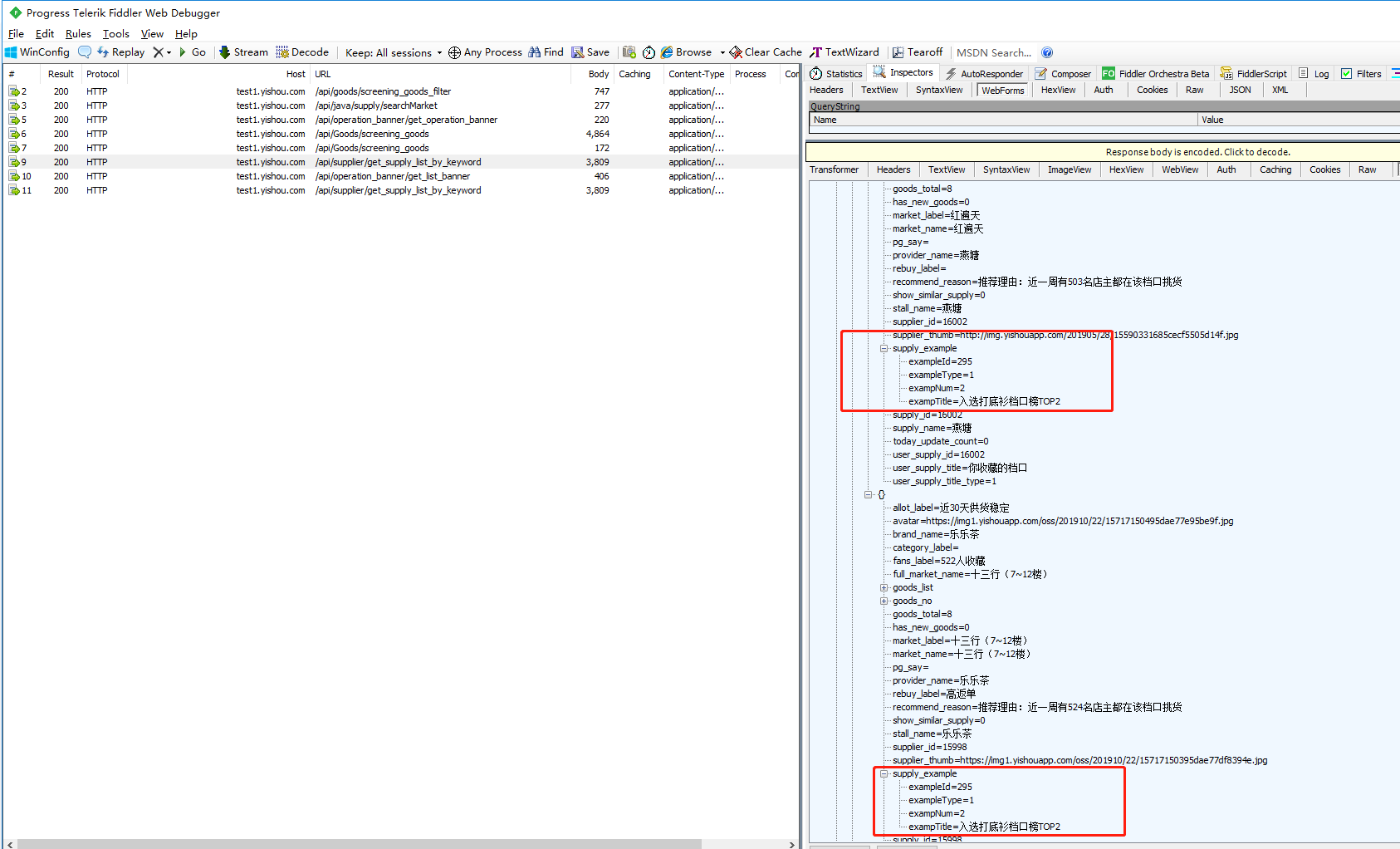Select the response WebView tab
The height and width of the screenshot is (849, 1400).
(1179, 169)
